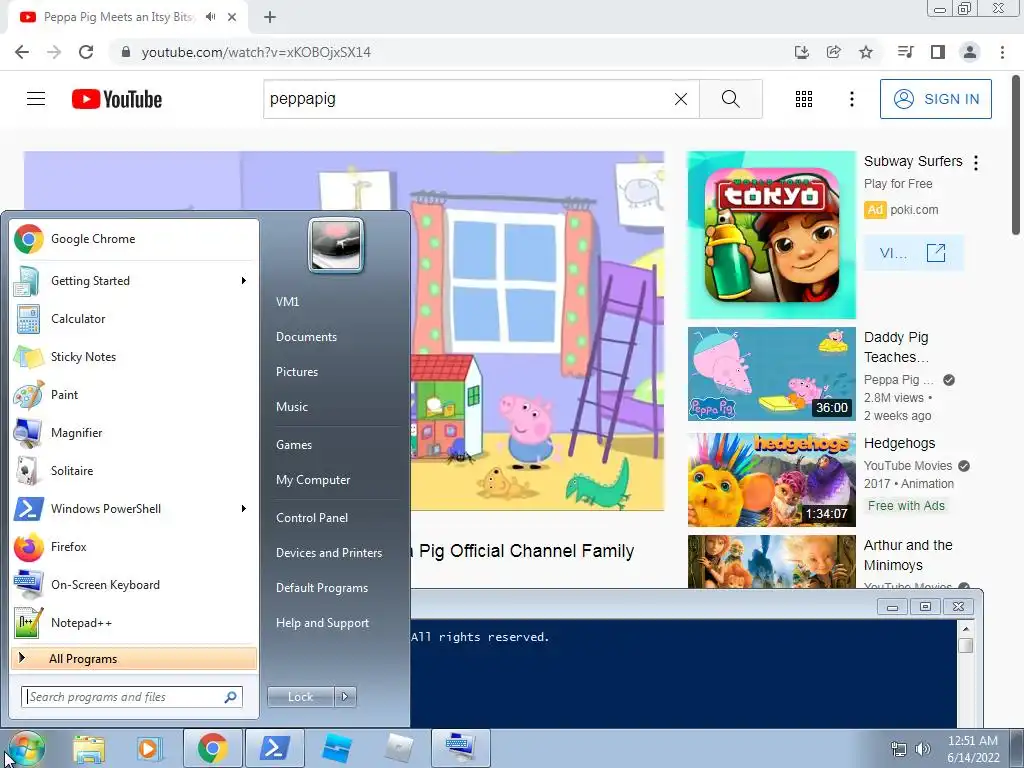Screen dimensions: 1024x768
Task: Expand All Programs list
Action: (134, 658)
